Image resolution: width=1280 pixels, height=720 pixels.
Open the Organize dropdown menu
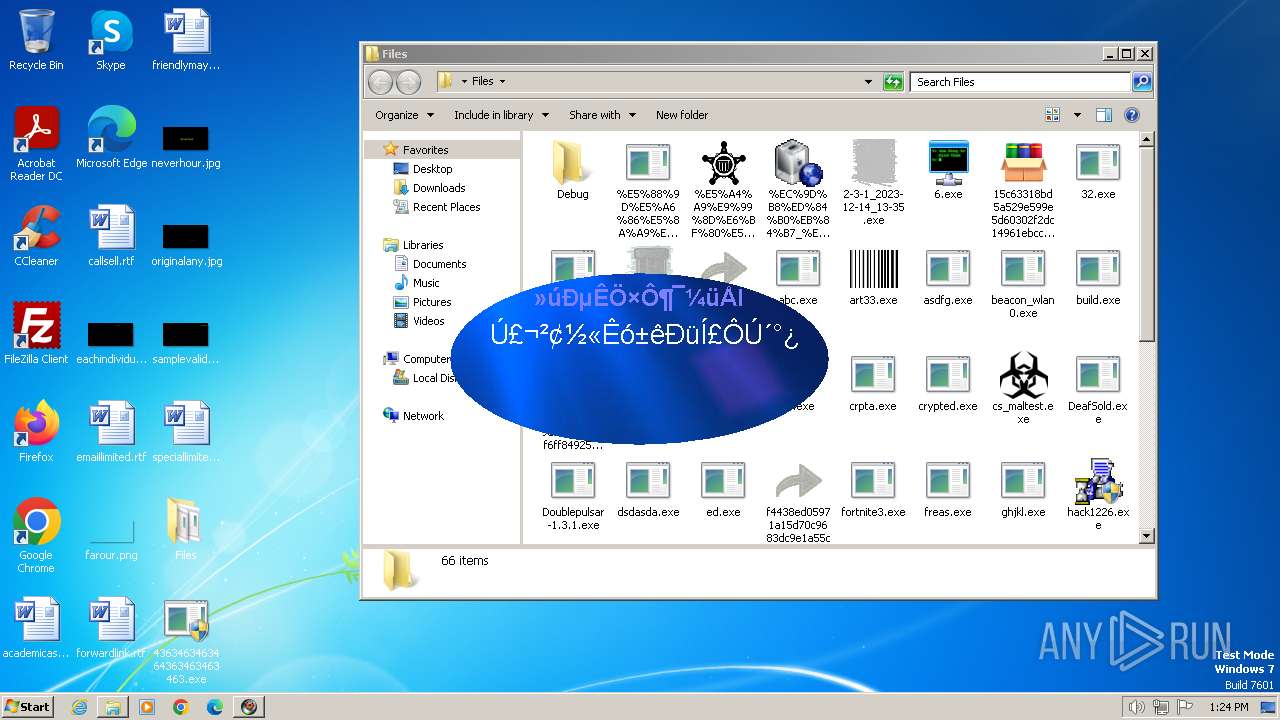click(404, 115)
